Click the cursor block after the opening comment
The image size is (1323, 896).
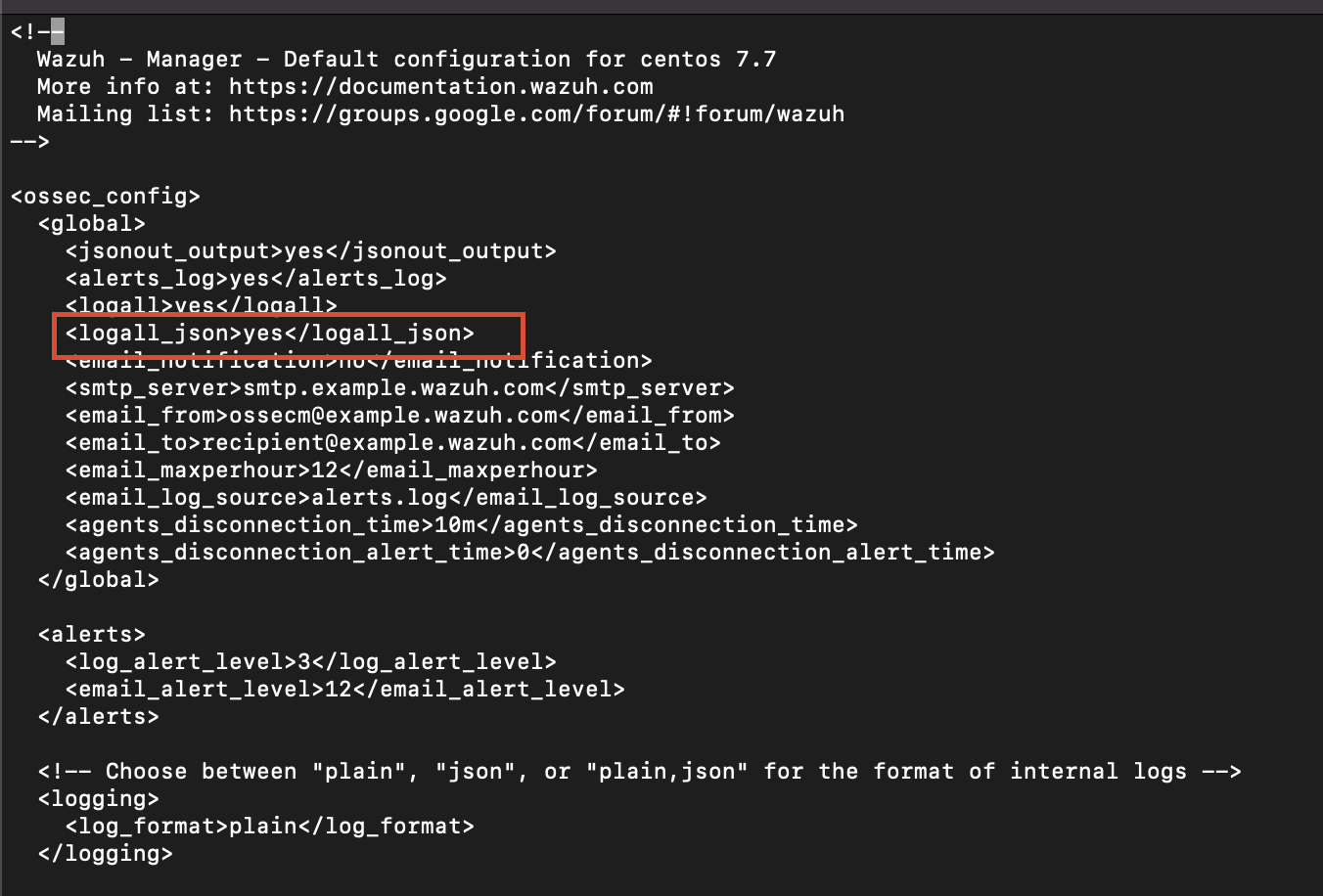[57, 32]
